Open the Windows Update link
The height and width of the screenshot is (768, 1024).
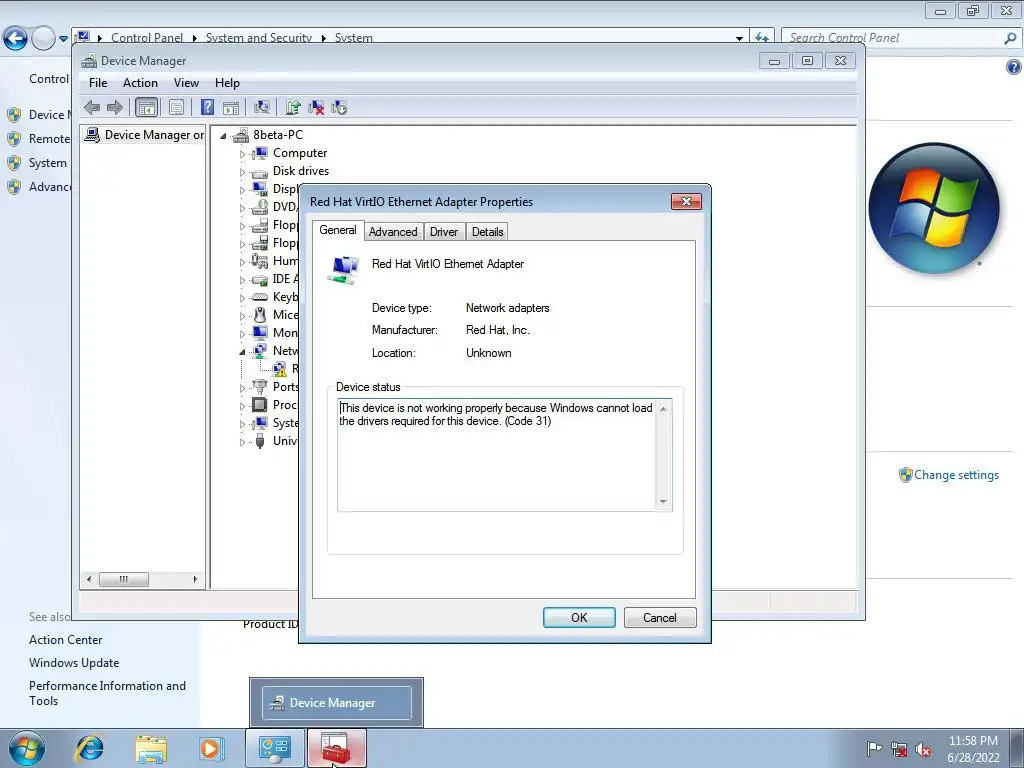(74, 663)
